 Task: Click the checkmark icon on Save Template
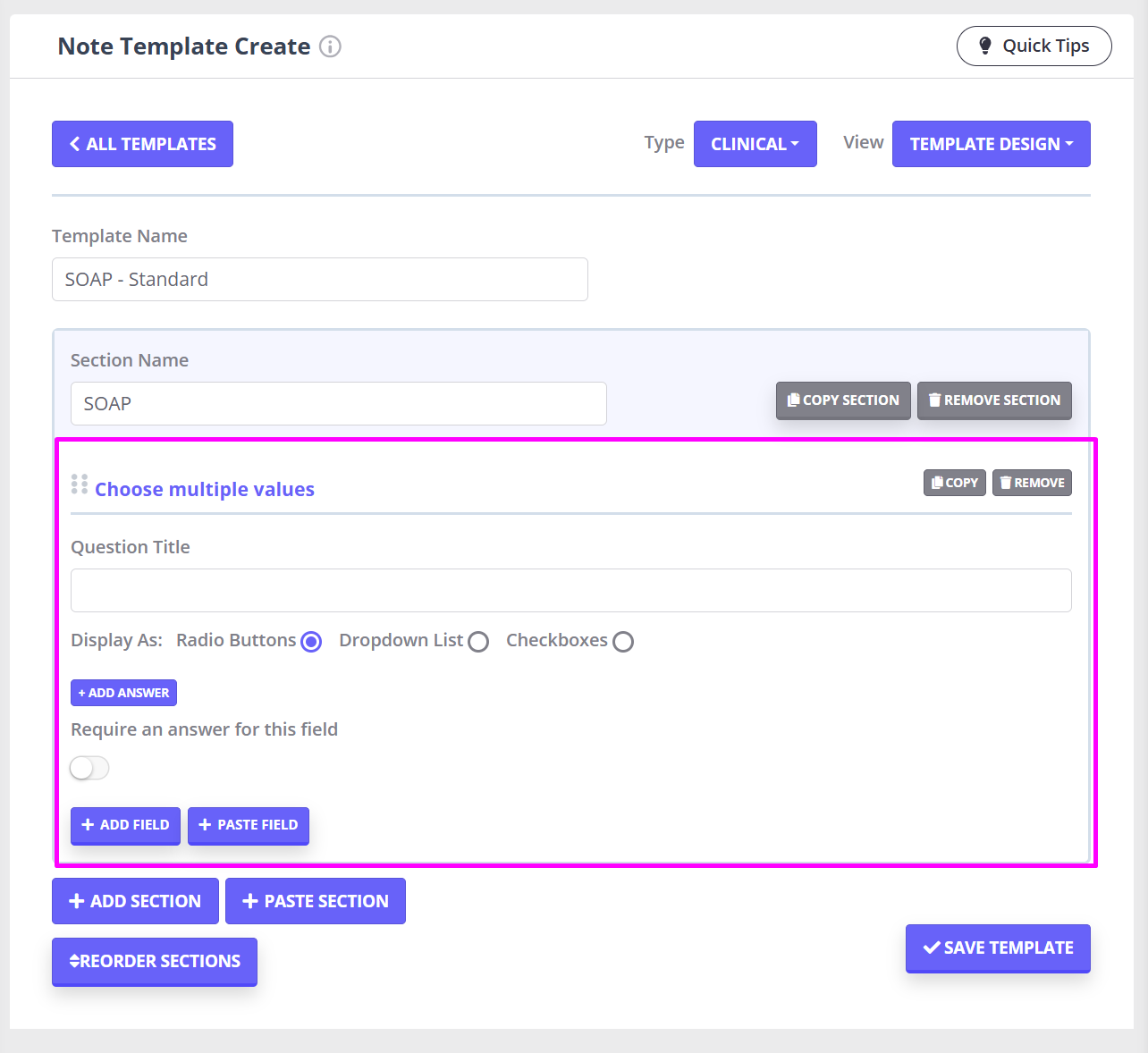[x=931, y=948]
